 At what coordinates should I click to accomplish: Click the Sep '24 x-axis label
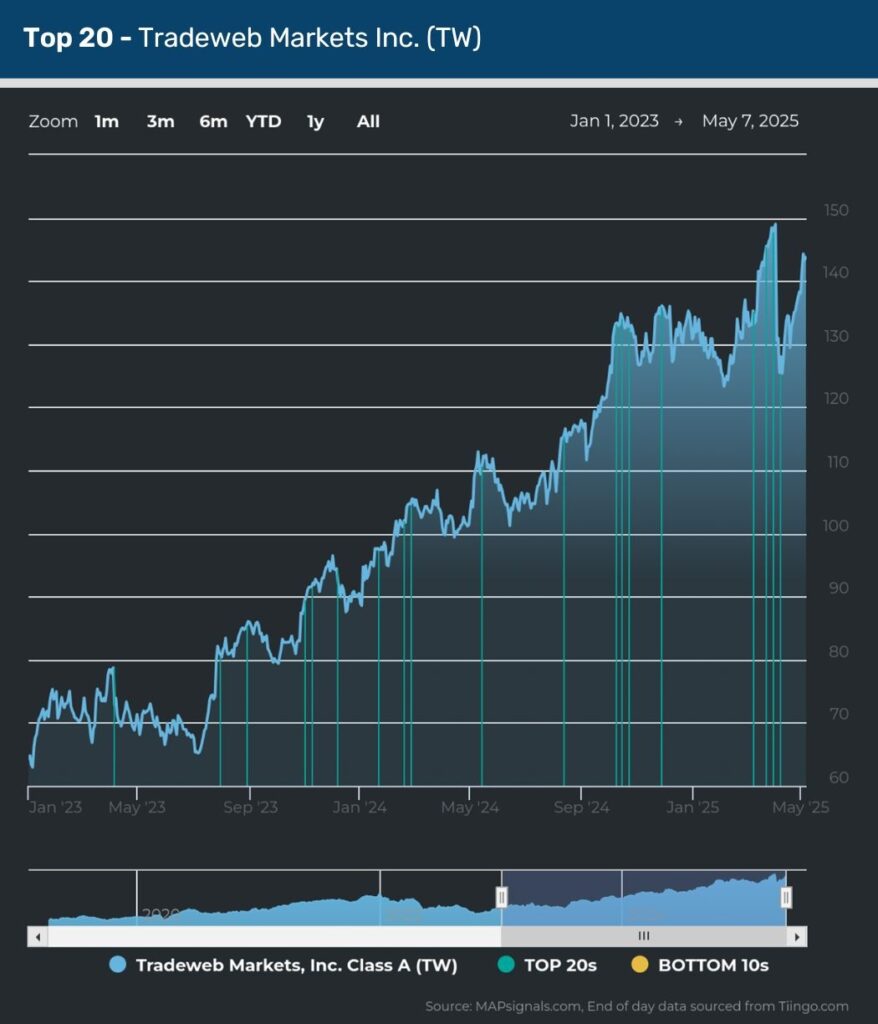(x=581, y=808)
